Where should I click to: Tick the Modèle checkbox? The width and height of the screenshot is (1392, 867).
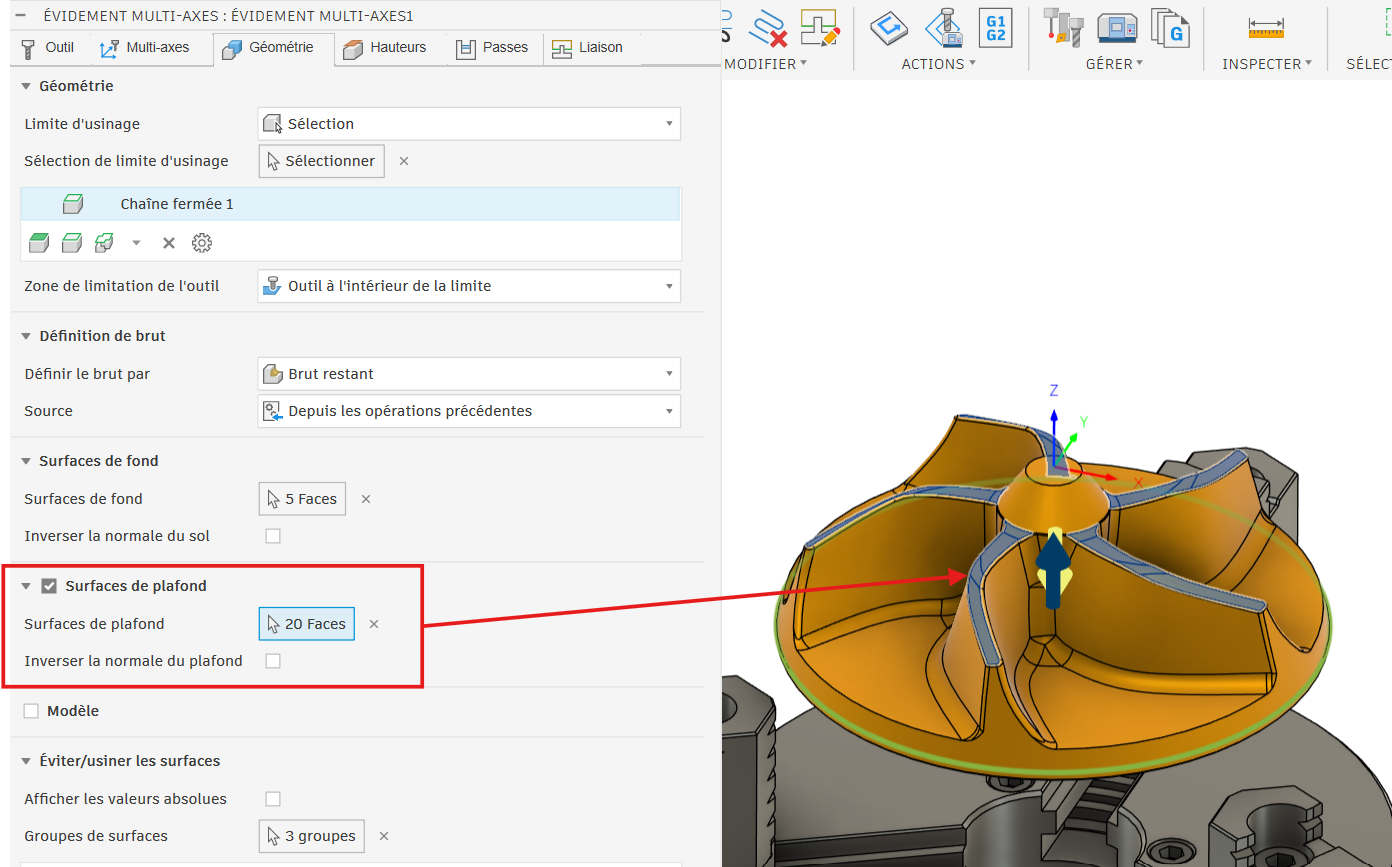point(31,711)
